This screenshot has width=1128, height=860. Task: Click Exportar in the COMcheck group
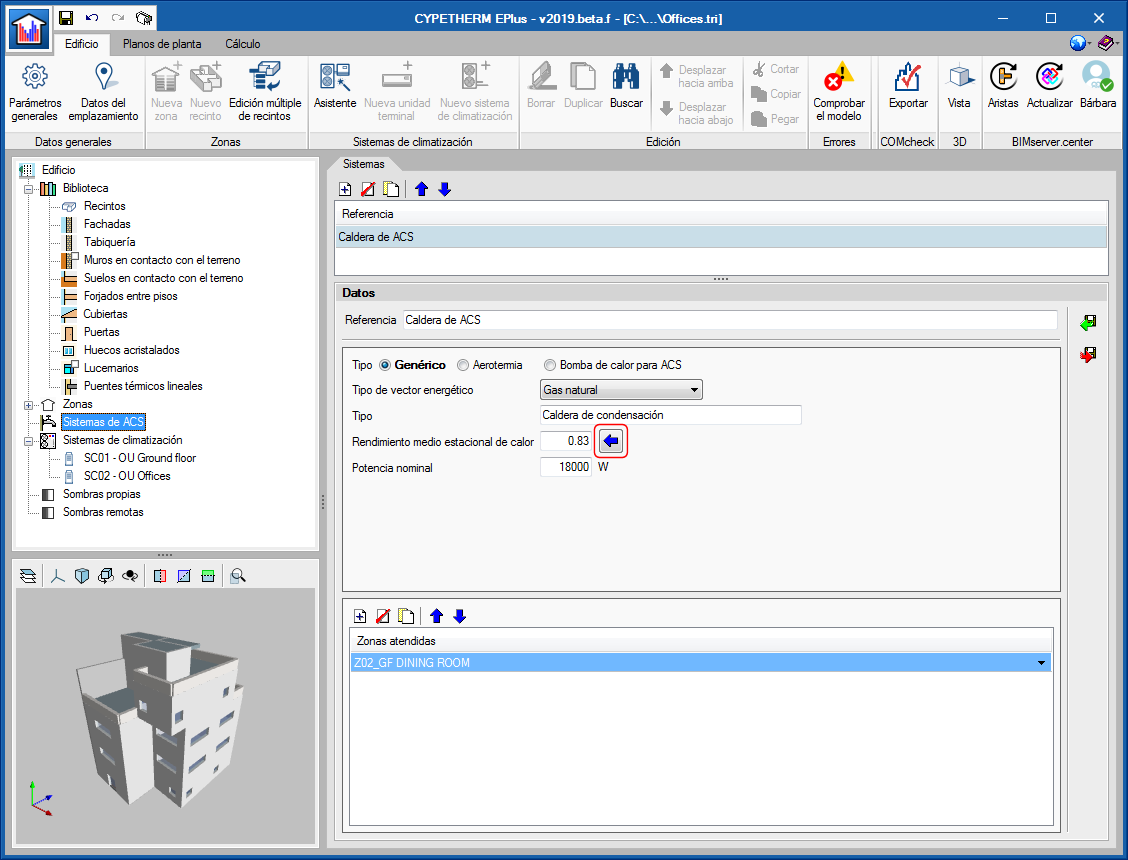pyautogui.click(x=908, y=87)
